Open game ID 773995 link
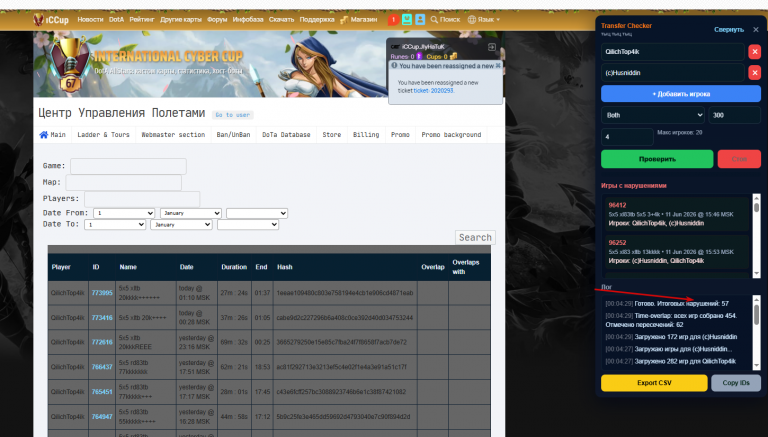Screen dimensions: 768x437 point(102,293)
